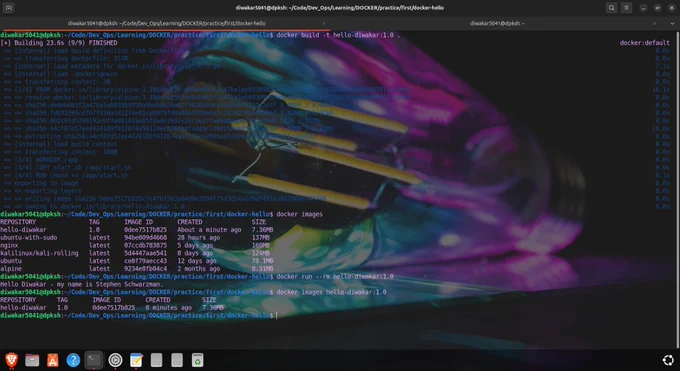Image resolution: width=680 pixels, height=371 pixels.
Task: Open the notes text editor dock icon
Action: [x=136, y=360]
